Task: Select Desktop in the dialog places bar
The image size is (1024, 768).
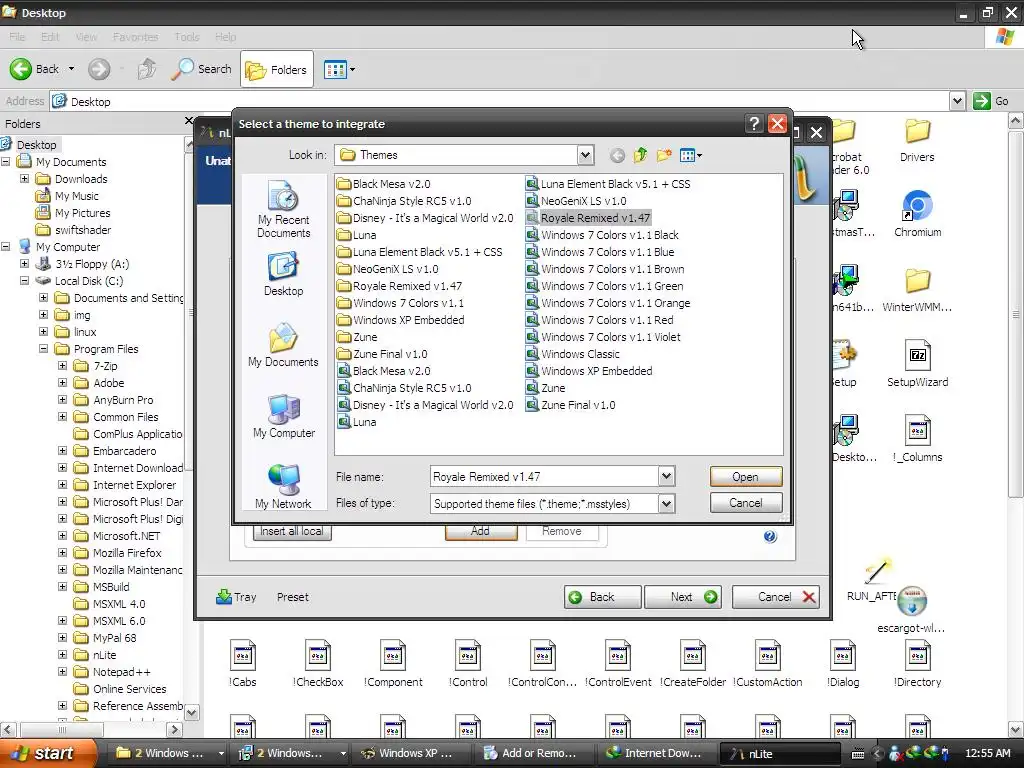Action: [283, 275]
